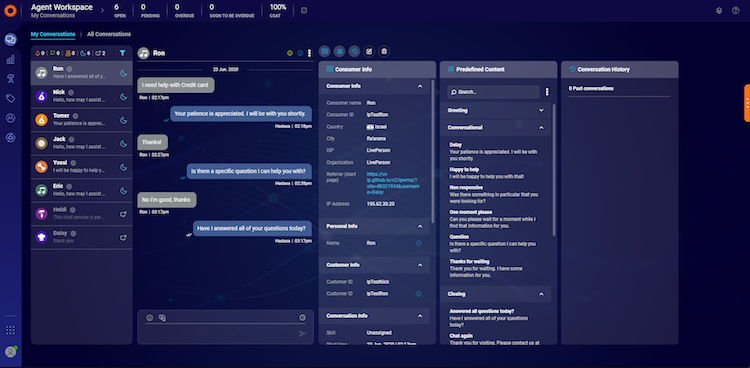Open three-dot menu next to Predefined Content search

(x=547, y=92)
